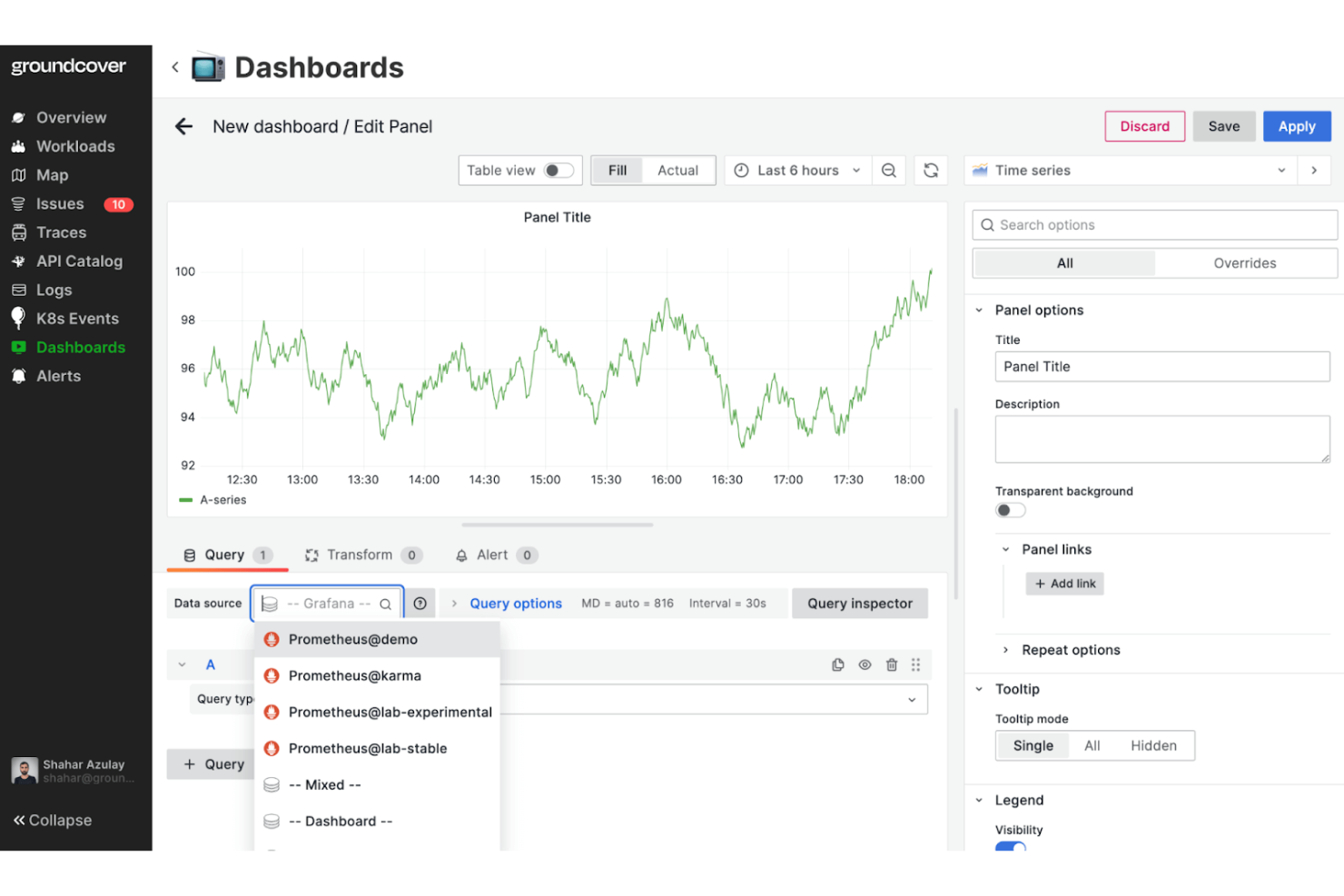Open the Query inspector
1344x896 pixels.
(859, 603)
